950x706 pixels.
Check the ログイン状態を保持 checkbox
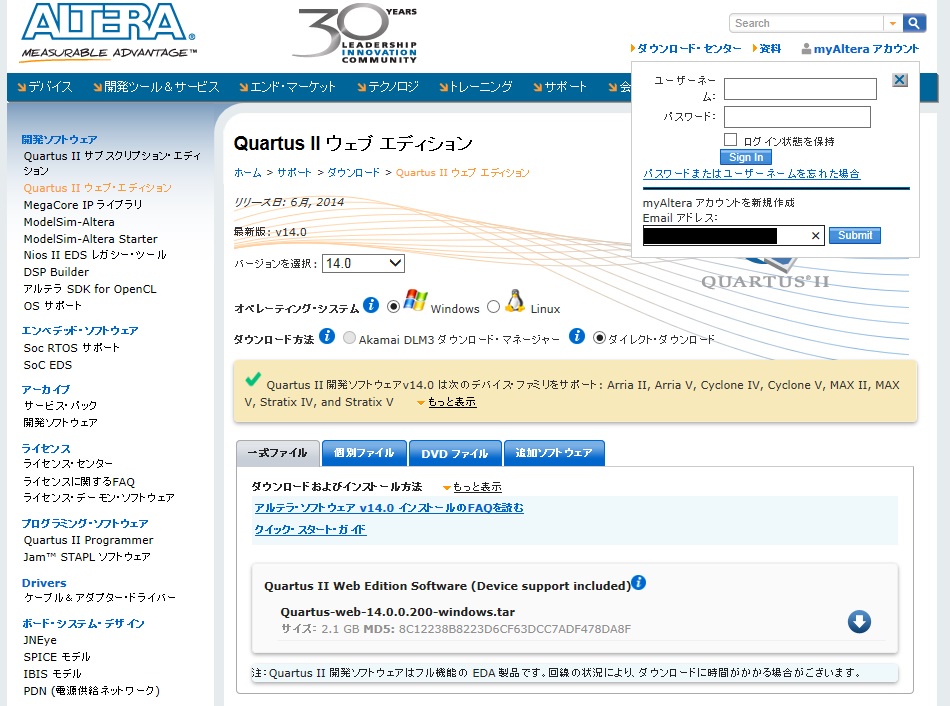click(731, 140)
